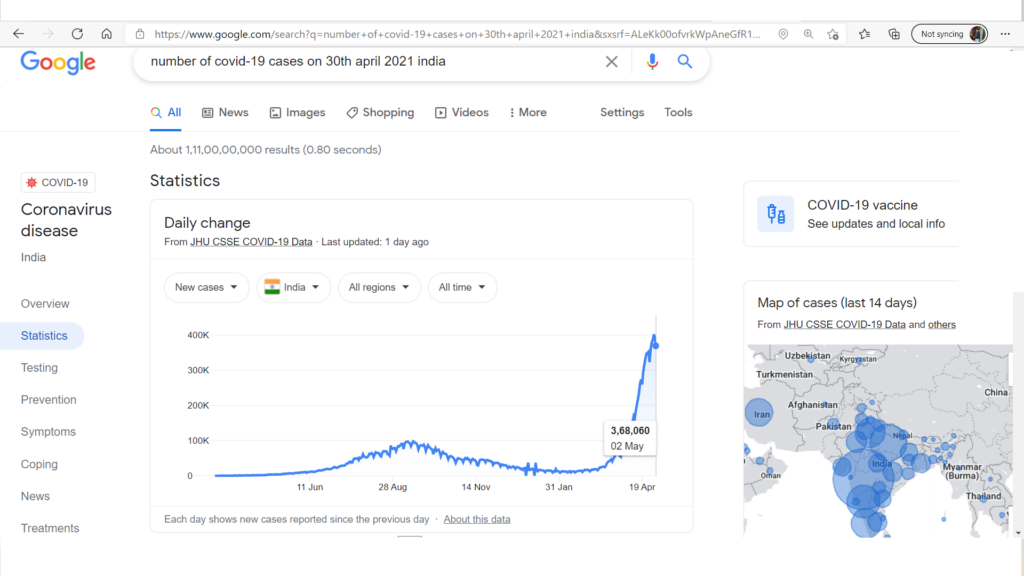Select Testing in the sidebar
This screenshot has width=1024, height=576.
39,368
